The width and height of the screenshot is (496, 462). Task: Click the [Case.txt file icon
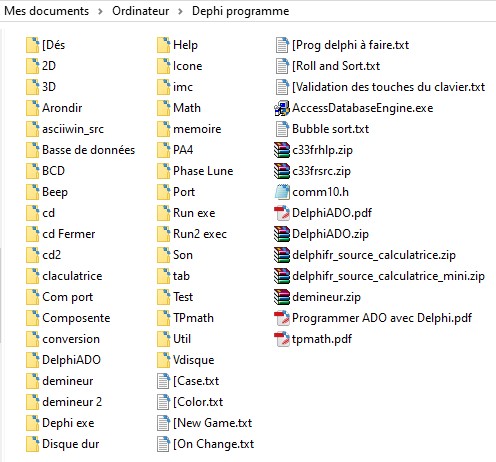[x=163, y=381]
